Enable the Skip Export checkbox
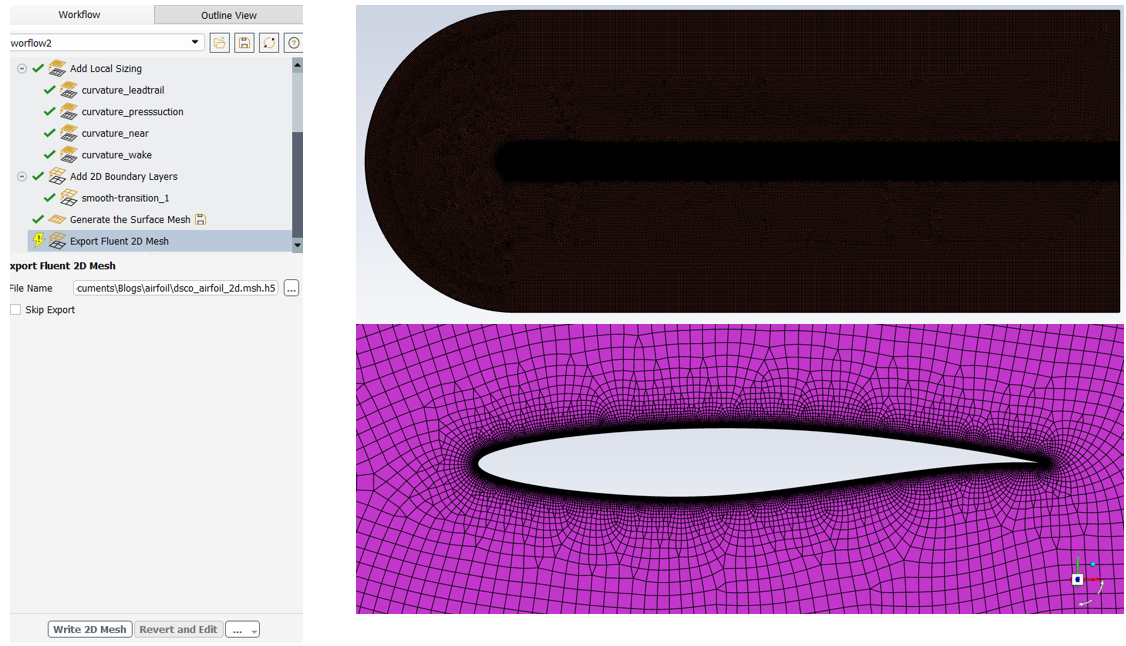 16,309
